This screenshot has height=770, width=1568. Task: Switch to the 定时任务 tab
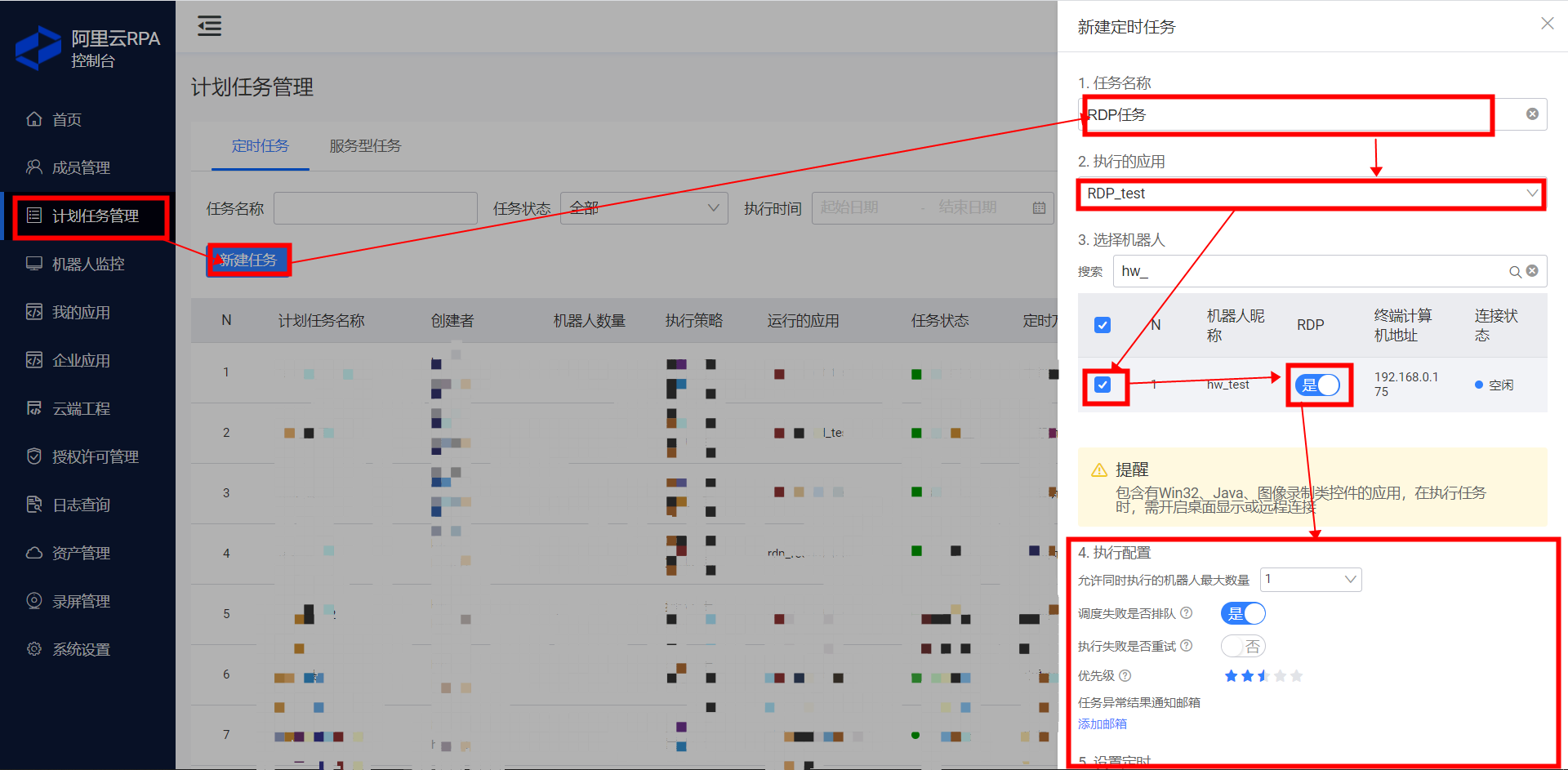pyautogui.click(x=260, y=145)
